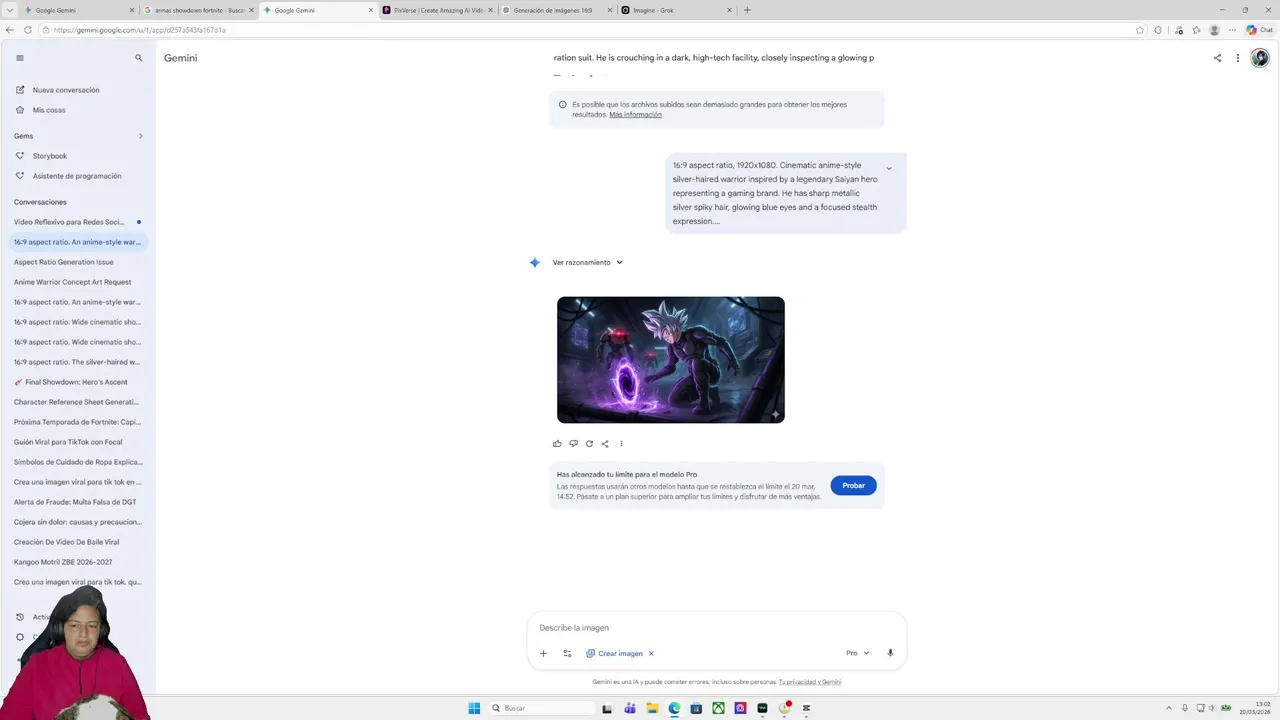Image resolution: width=1280 pixels, height=720 pixels.
Task: Open the more options dots under the response
Action: [x=621, y=444]
